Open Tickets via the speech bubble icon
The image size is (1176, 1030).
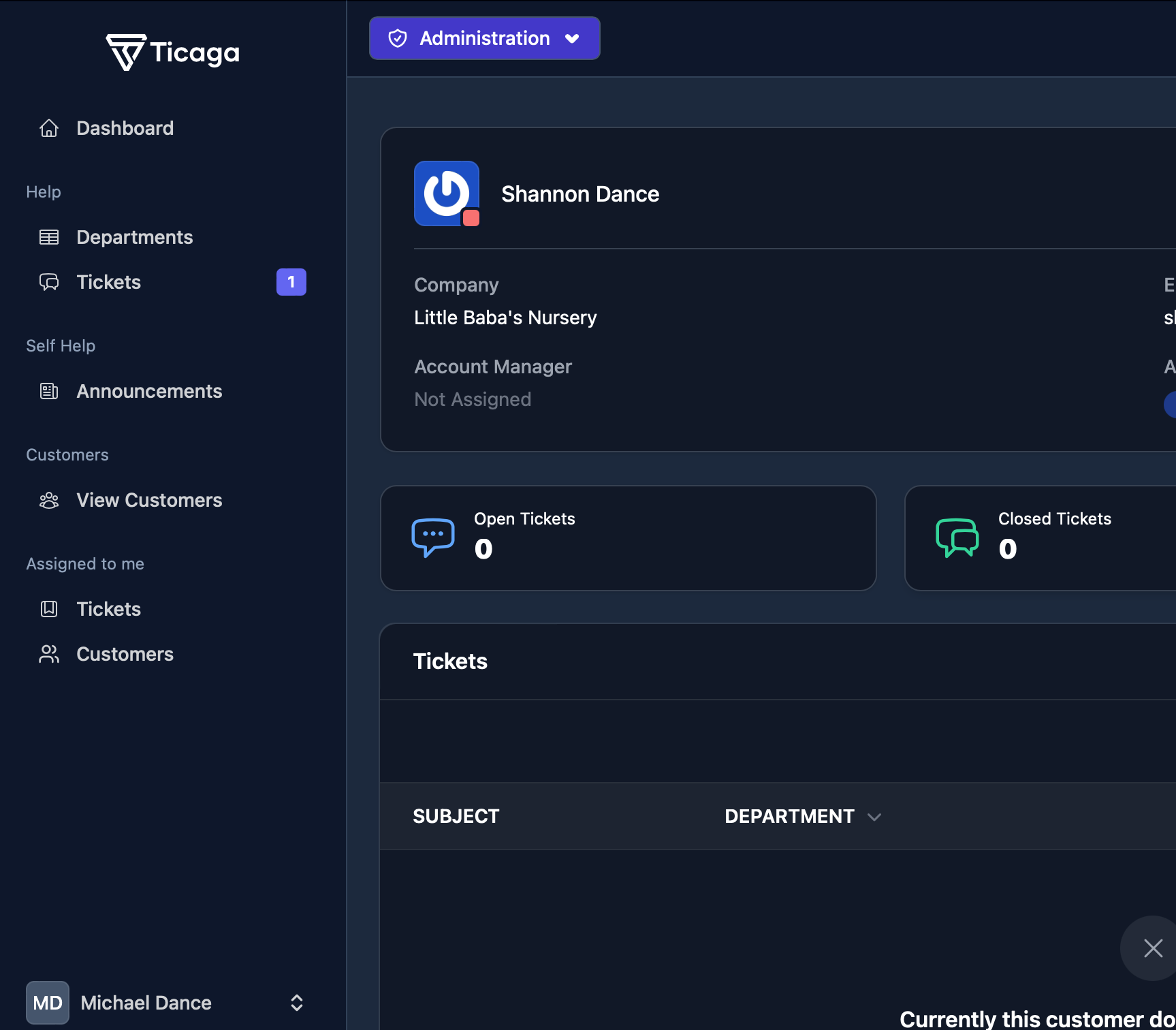click(48, 282)
